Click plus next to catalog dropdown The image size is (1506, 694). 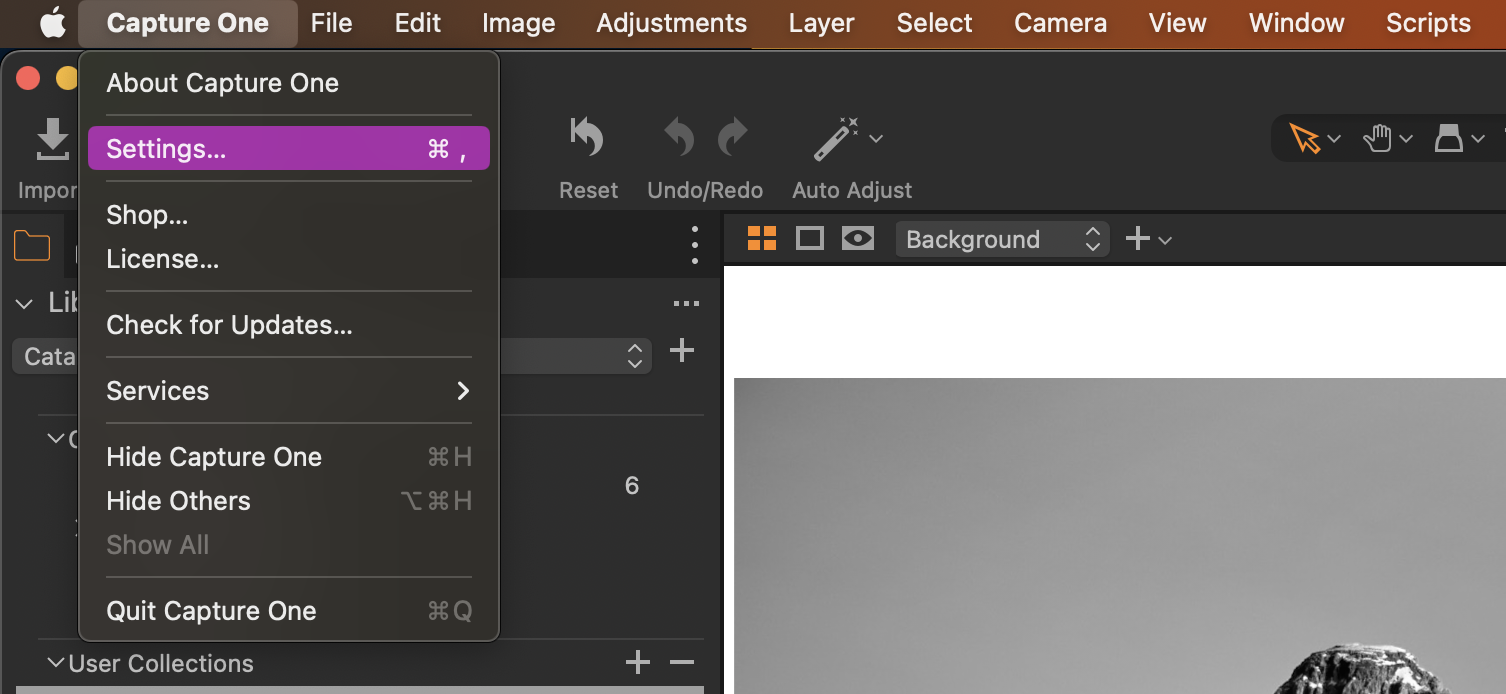click(x=682, y=350)
